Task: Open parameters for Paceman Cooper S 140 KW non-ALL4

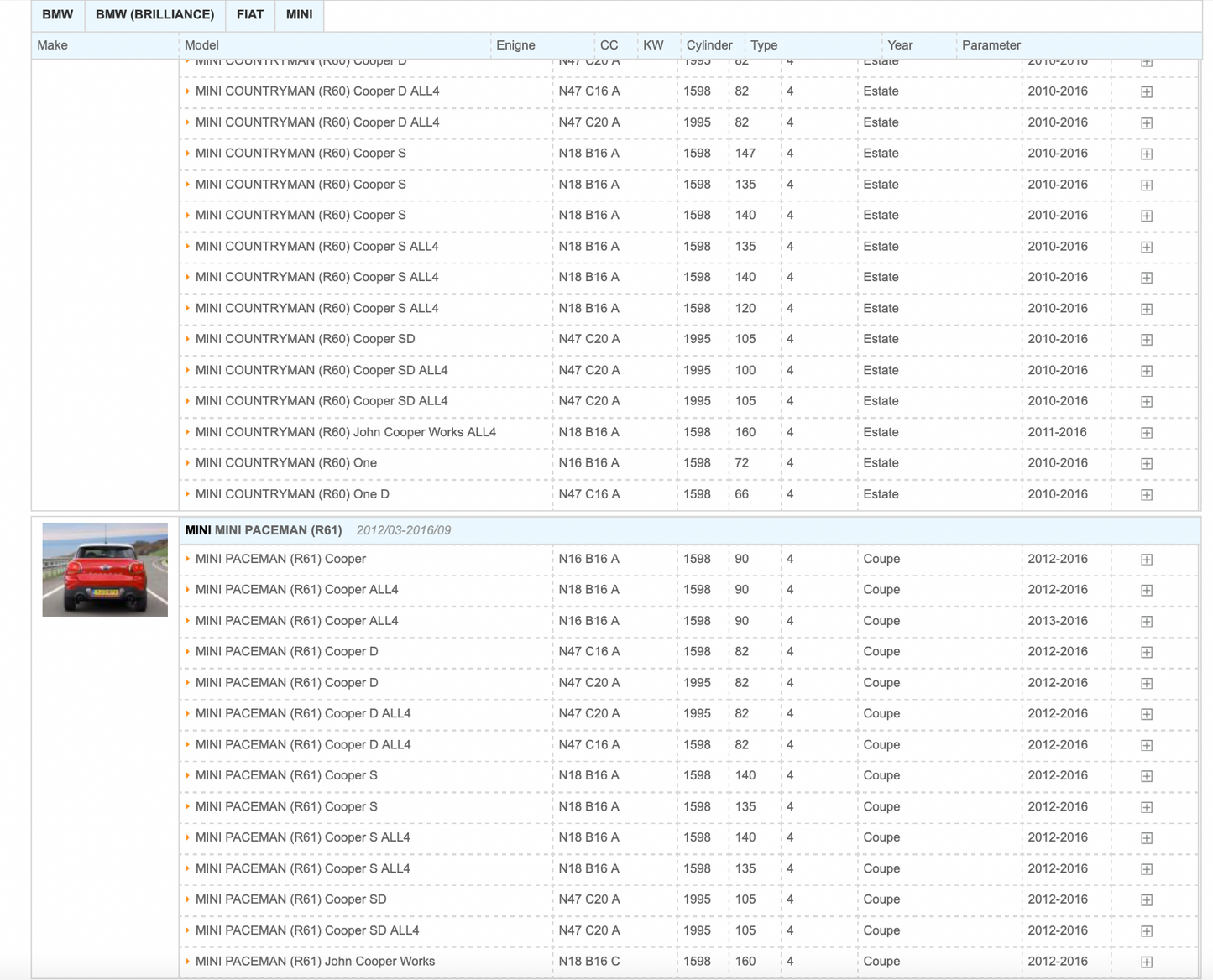Action: (x=1147, y=776)
